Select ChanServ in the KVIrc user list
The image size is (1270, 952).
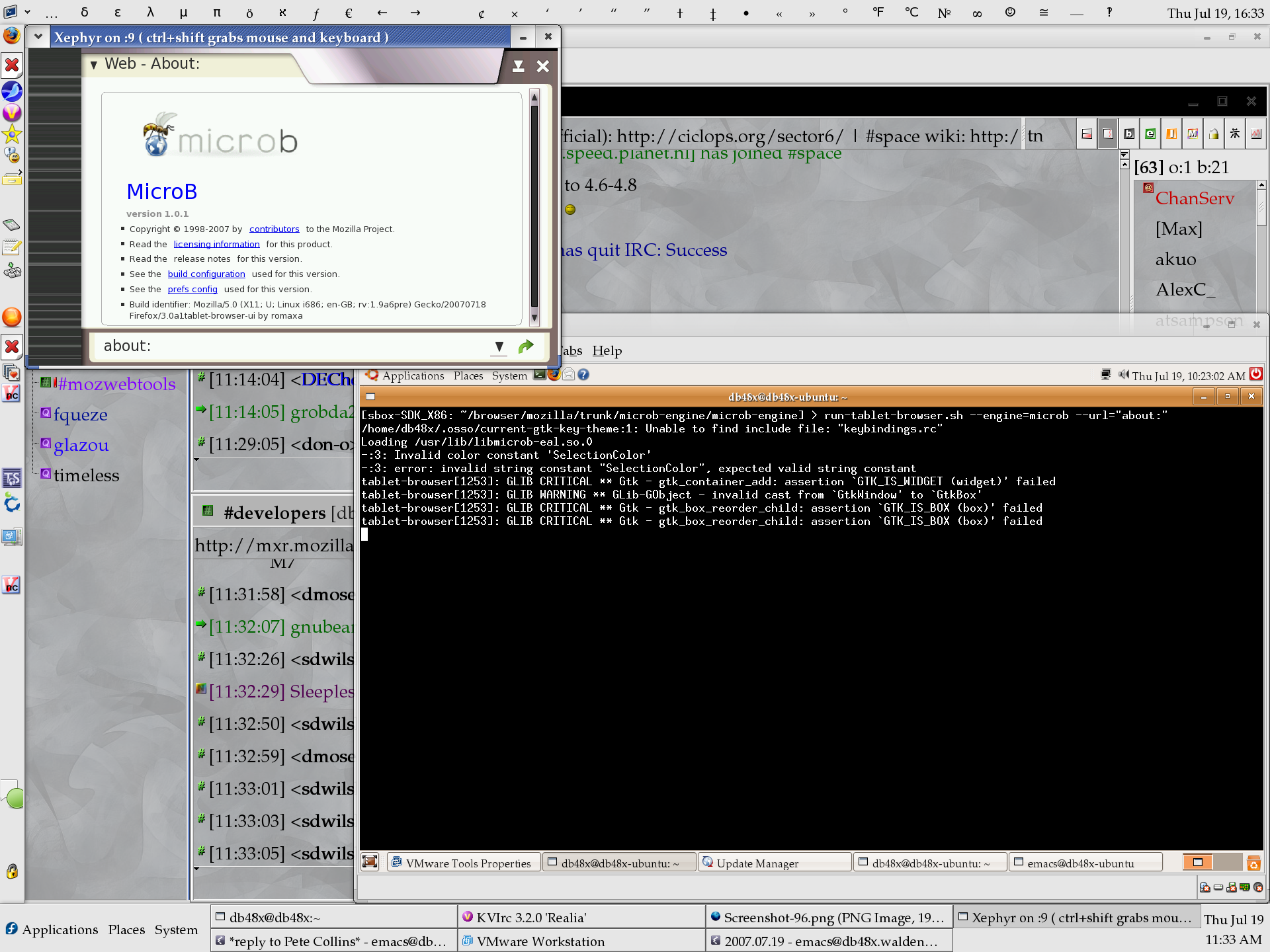1195,198
